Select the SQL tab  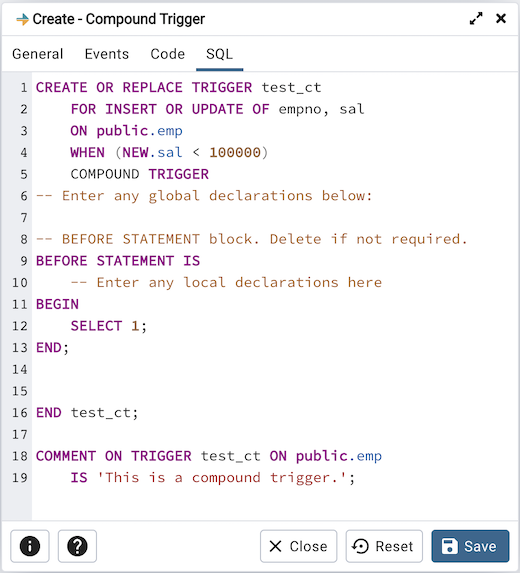pos(219,54)
